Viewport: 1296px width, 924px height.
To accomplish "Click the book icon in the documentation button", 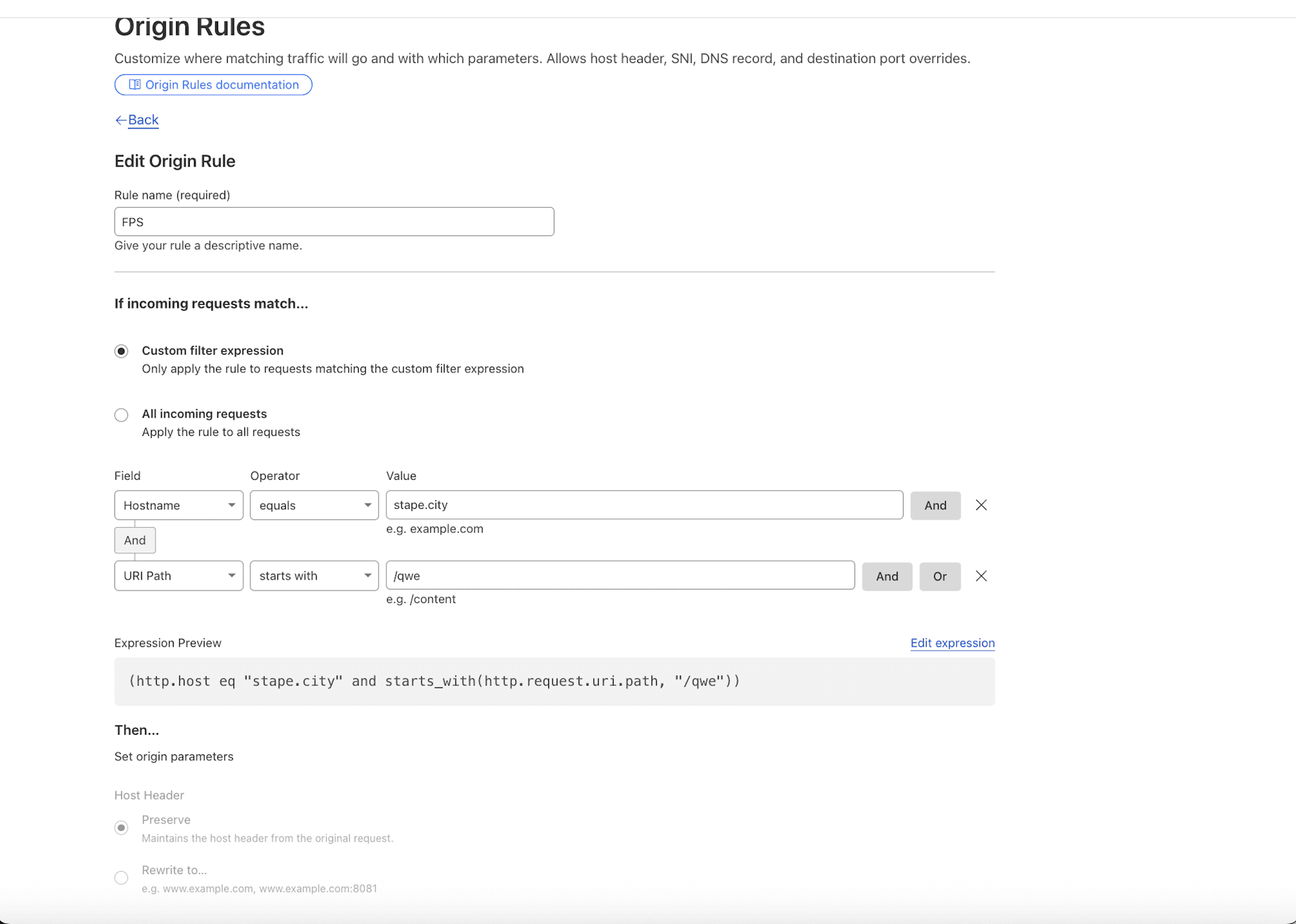I will tap(134, 84).
